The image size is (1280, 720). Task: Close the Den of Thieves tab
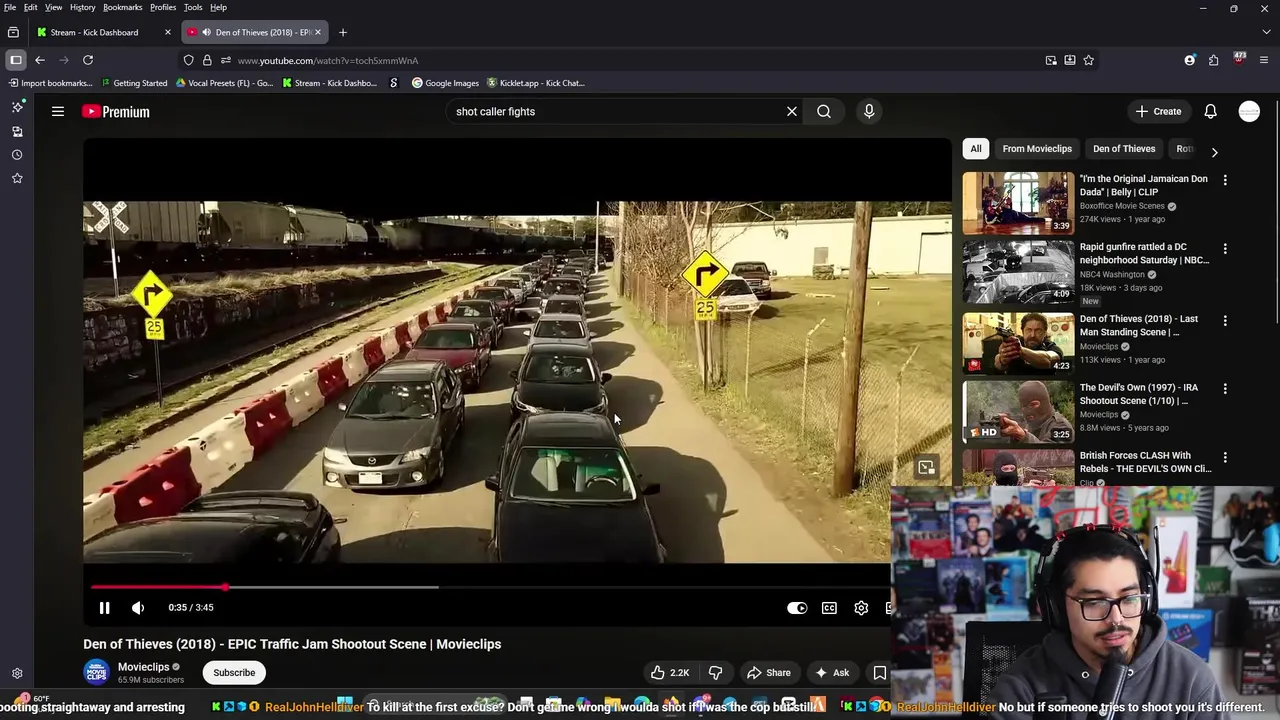318,32
